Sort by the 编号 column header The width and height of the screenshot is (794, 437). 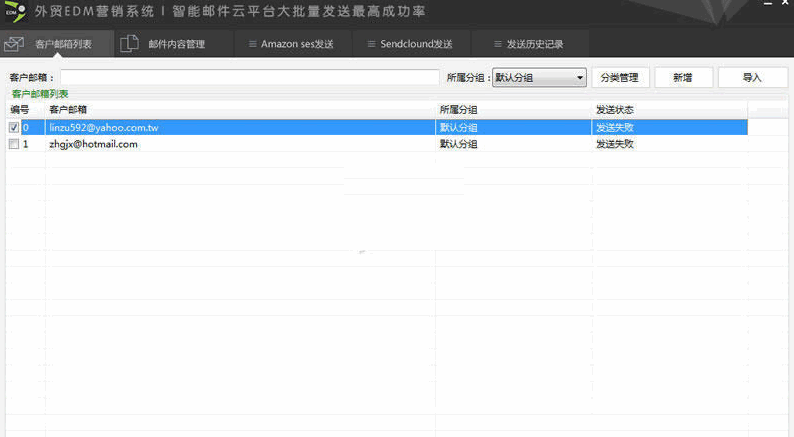coord(25,109)
